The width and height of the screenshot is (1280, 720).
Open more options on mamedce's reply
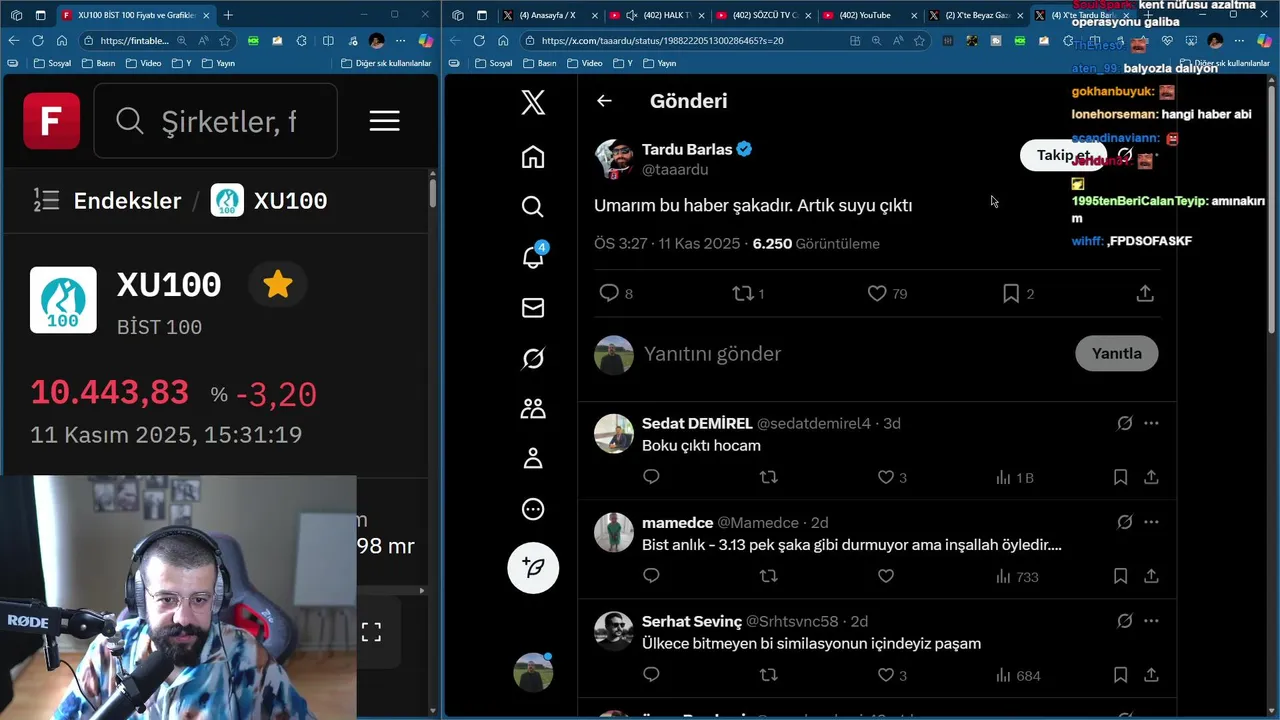[1151, 522]
